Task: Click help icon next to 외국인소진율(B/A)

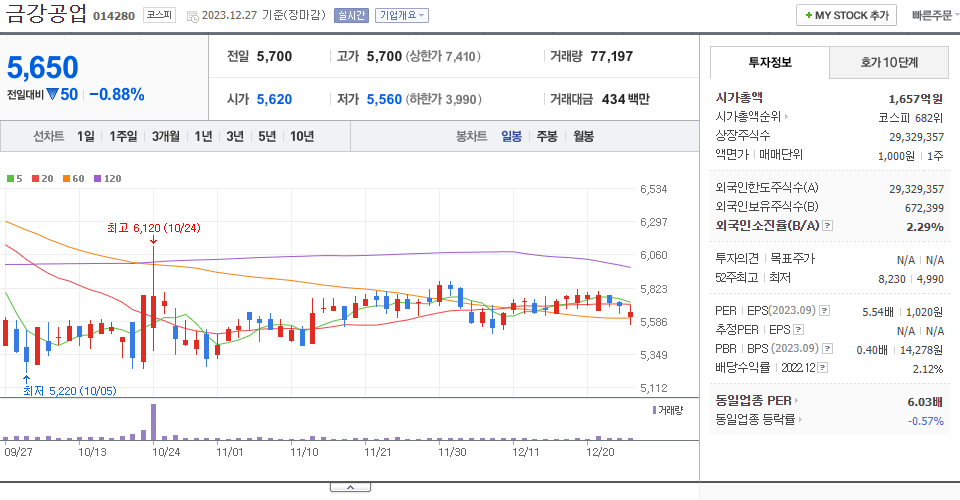Action: 827,226
